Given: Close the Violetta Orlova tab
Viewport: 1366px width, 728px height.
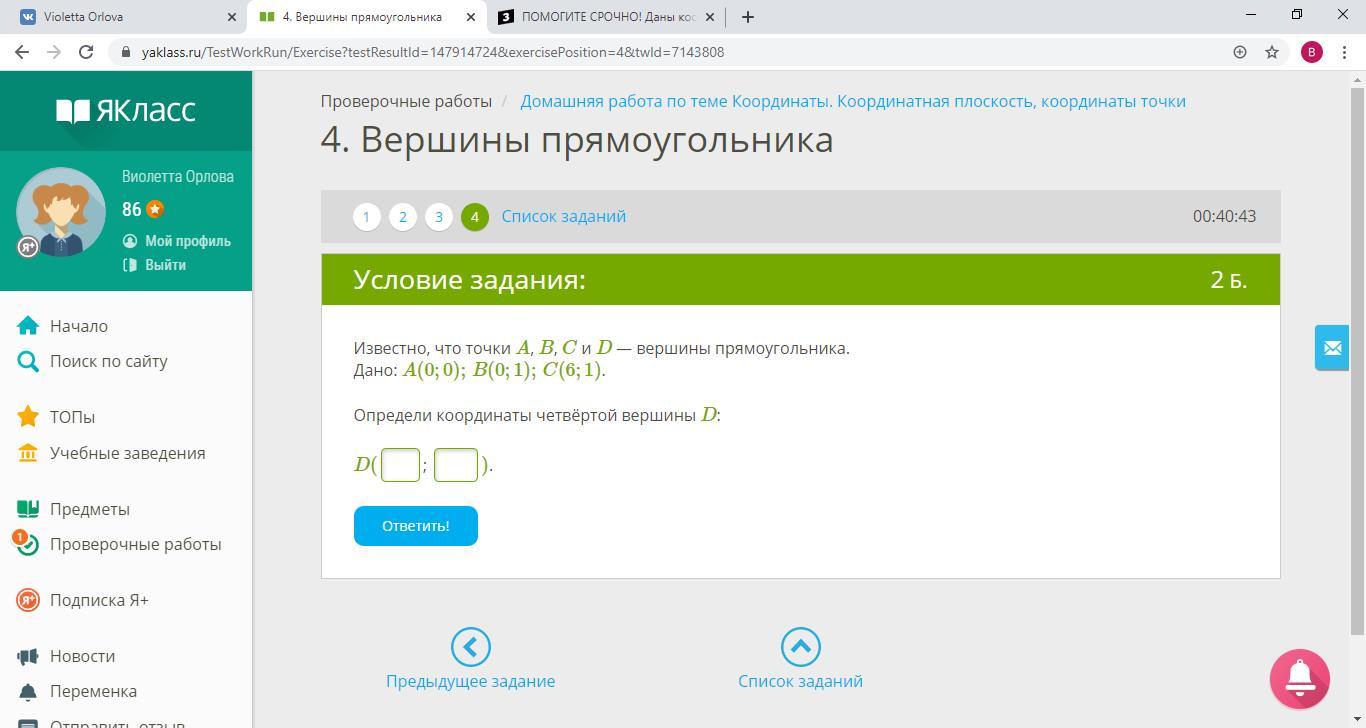Looking at the screenshot, I should 232,17.
